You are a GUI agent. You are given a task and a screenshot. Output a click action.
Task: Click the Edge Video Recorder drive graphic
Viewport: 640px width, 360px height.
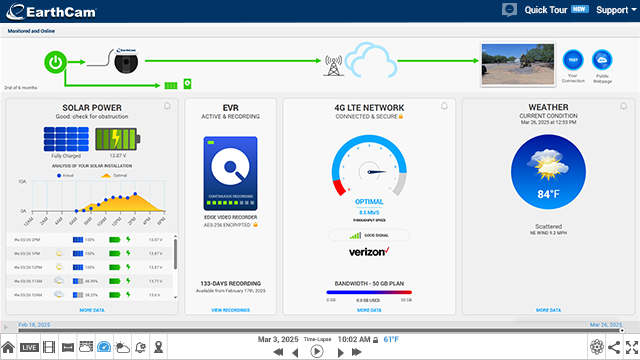[x=231, y=173]
